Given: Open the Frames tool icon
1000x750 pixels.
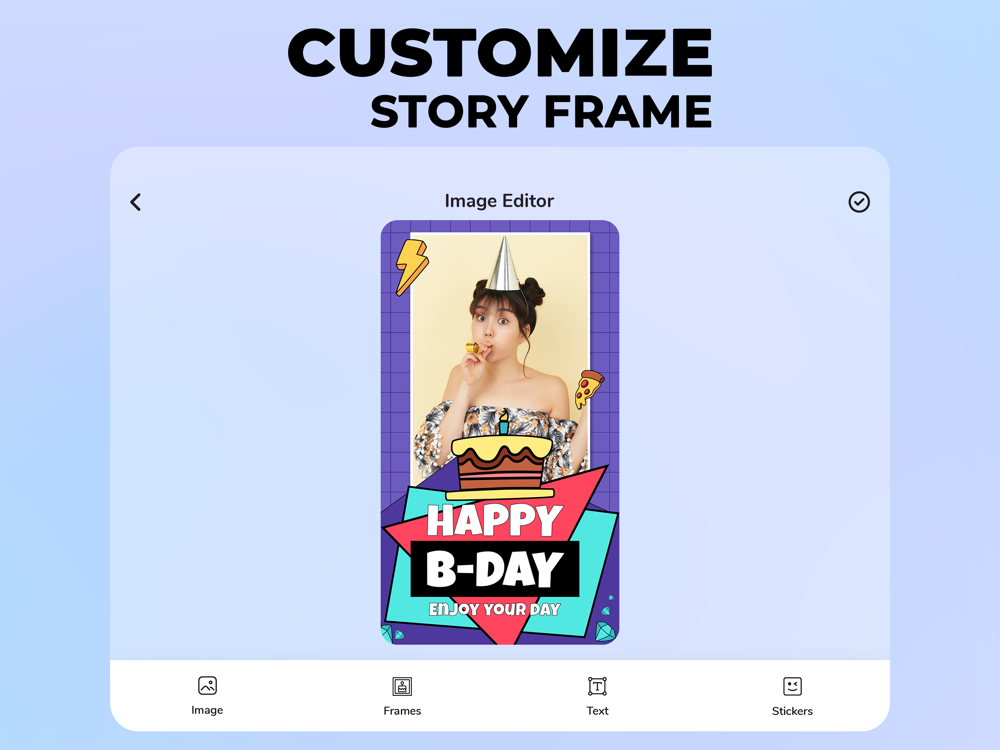Looking at the screenshot, I should 402,686.
